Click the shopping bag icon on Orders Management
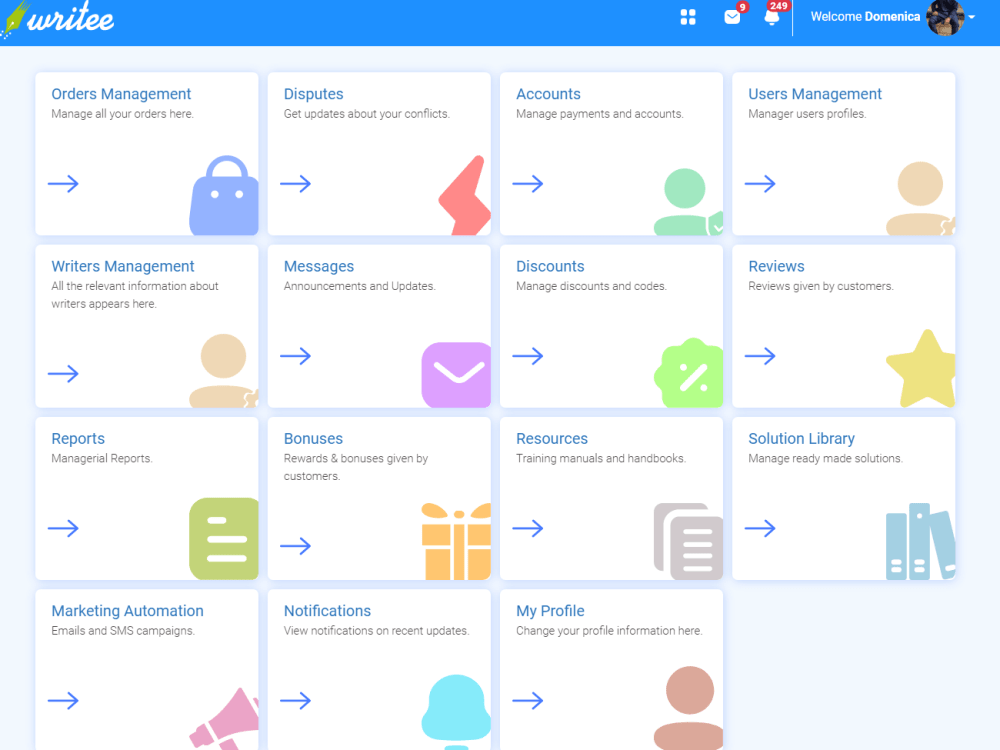This screenshot has width=1000, height=750. tap(223, 197)
